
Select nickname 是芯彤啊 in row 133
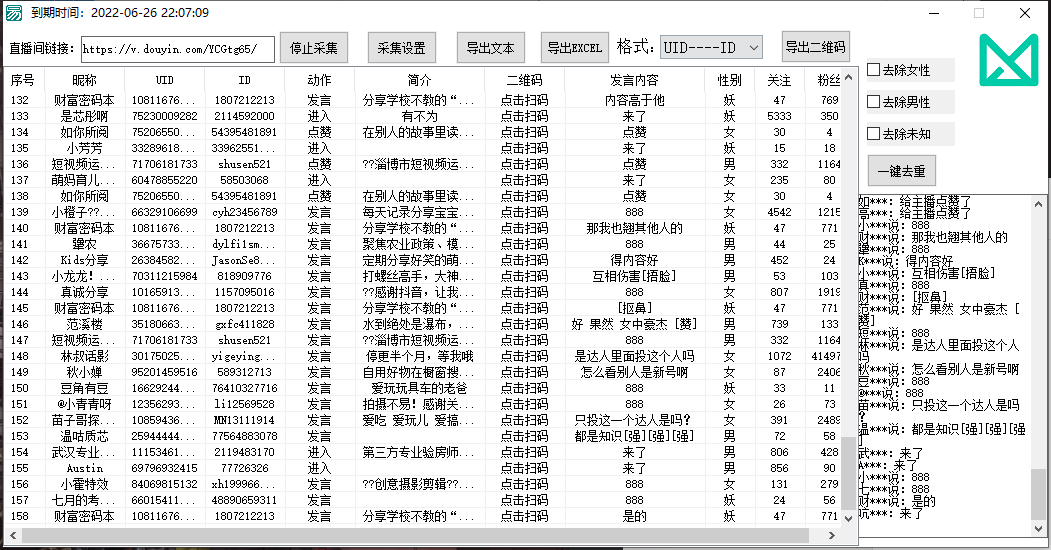click(x=84, y=116)
